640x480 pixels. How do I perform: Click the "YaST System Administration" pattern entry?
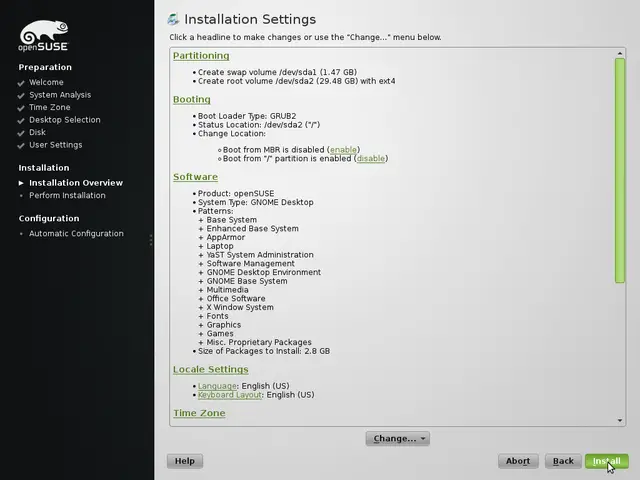pos(260,255)
